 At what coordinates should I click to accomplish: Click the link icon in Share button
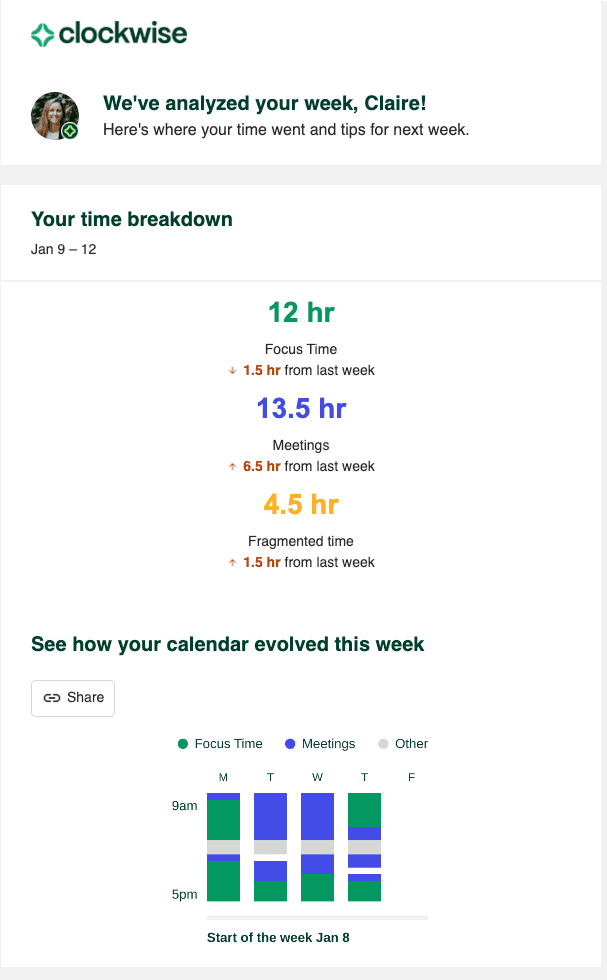tap(52, 698)
